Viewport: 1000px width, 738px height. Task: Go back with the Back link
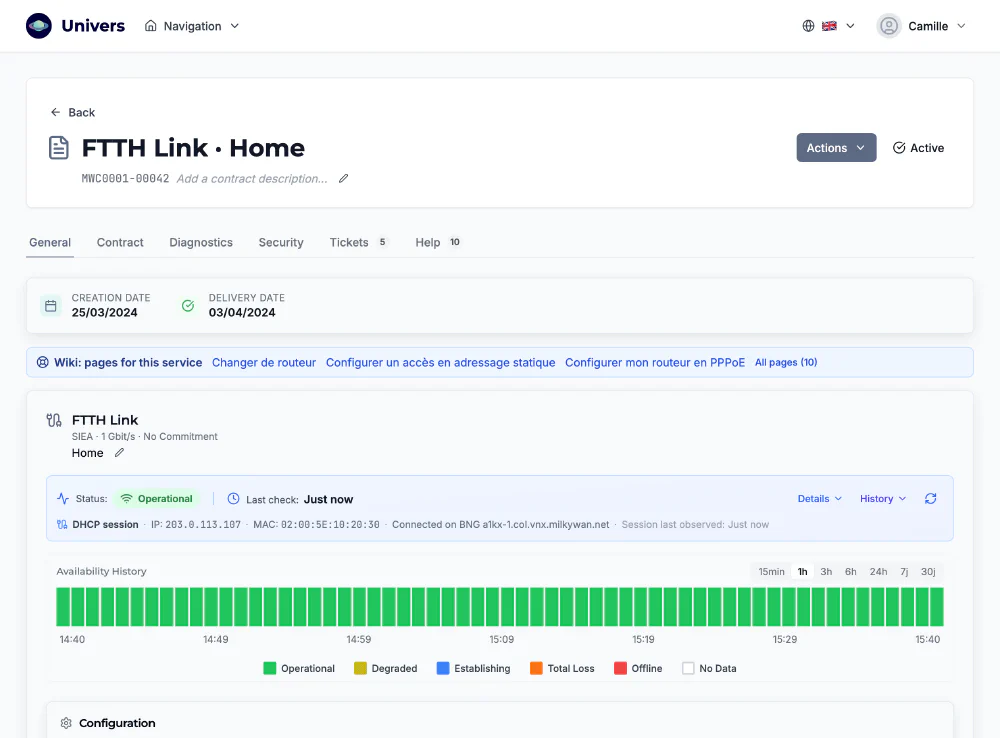[x=73, y=112]
